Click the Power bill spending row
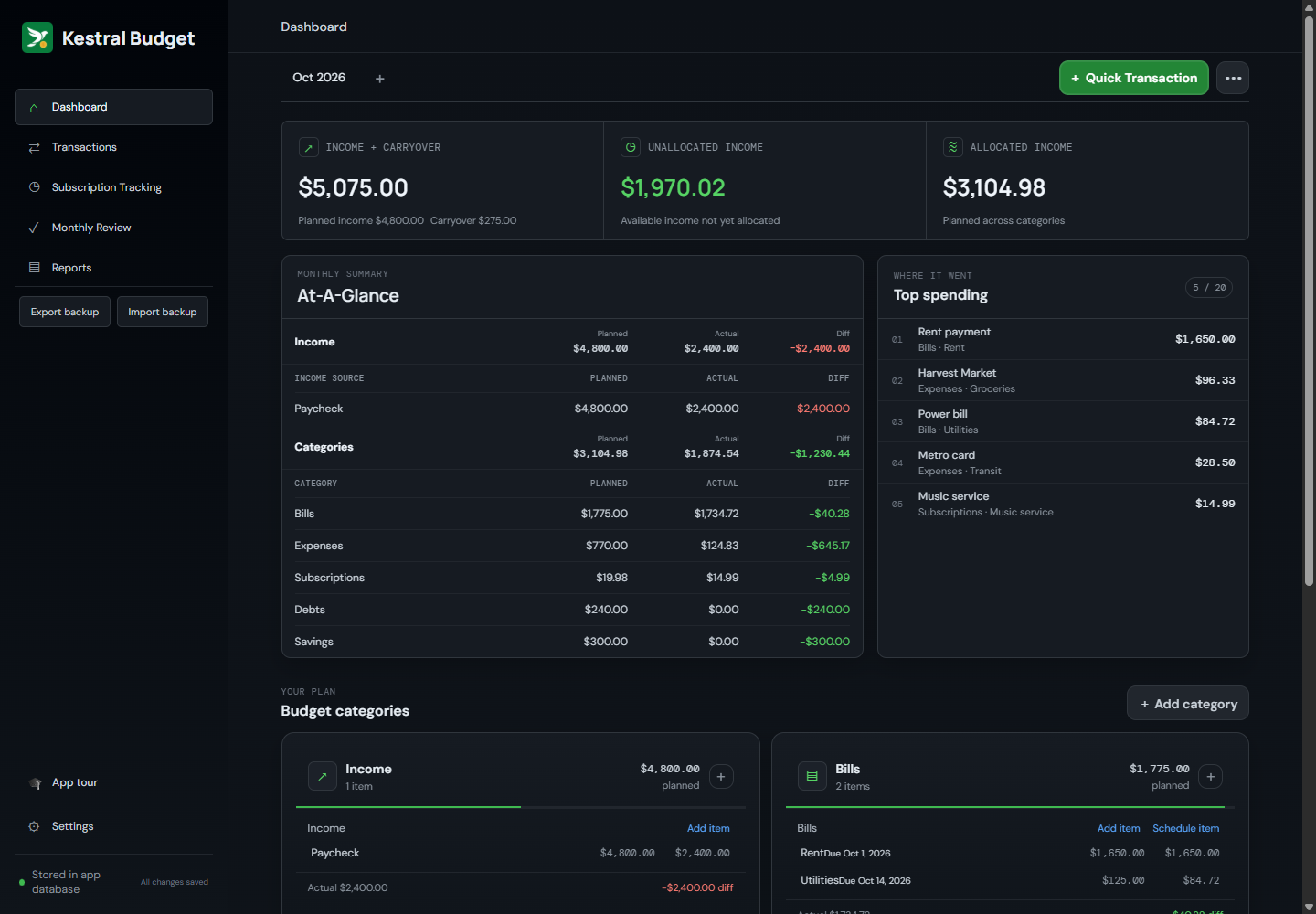The height and width of the screenshot is (914, 1316). (x=1063, y=421)
